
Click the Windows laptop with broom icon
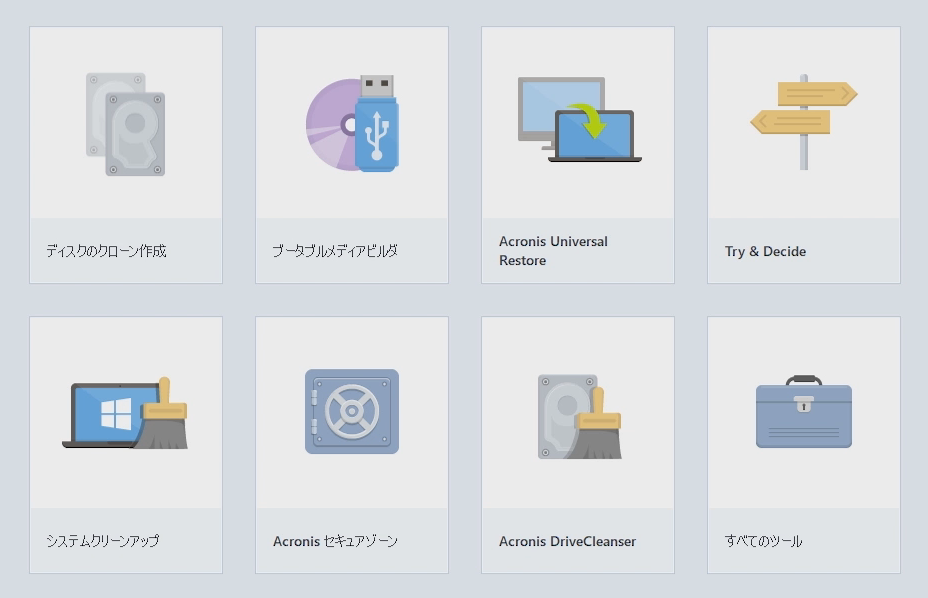pyautogui.click(x=125, y=413)
